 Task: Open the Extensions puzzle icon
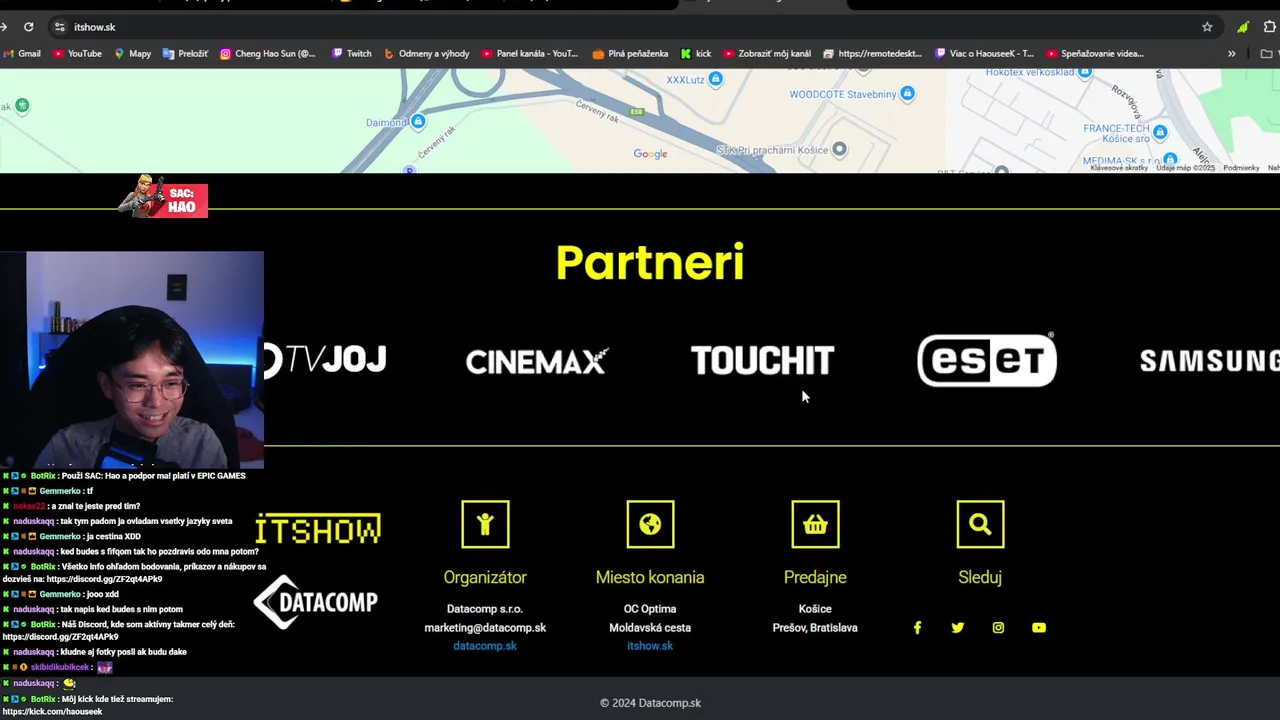[x=1270, y=27]
